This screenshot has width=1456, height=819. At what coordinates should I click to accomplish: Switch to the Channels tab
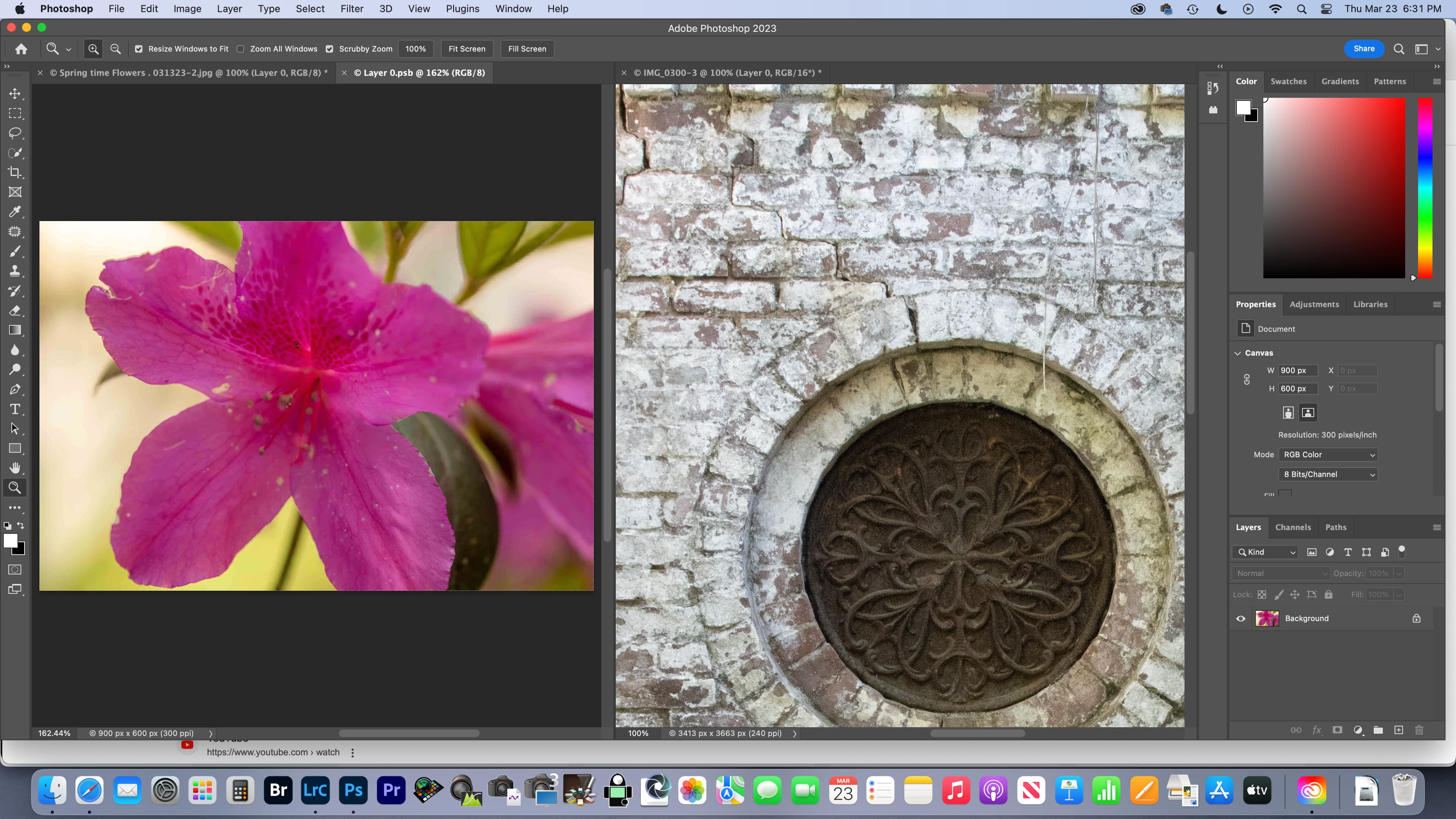click(1293, 527)
